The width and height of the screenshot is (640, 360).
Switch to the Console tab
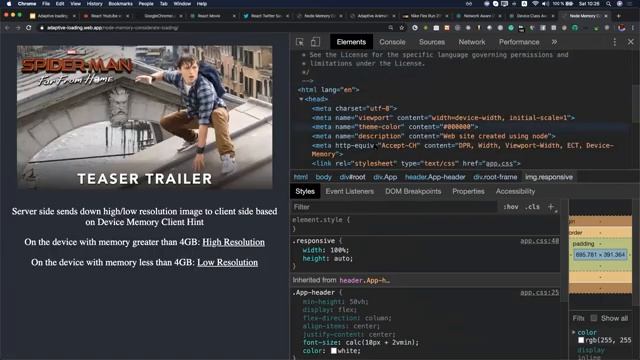point(392,42)
